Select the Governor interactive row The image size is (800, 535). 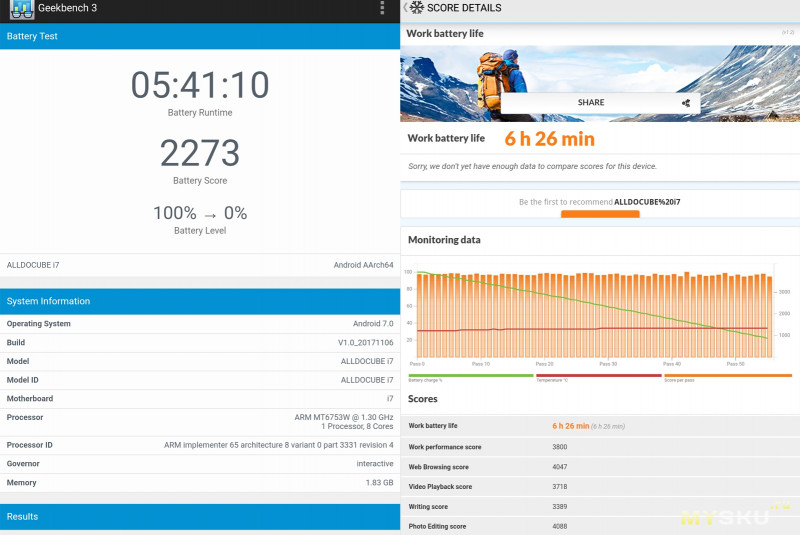(200, 464)
